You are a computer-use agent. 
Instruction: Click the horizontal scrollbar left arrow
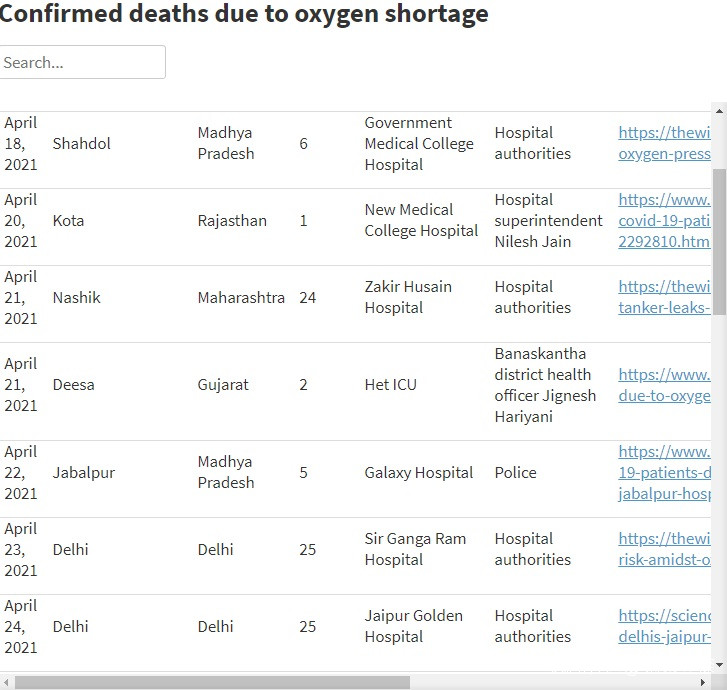(x=7, y=682)
